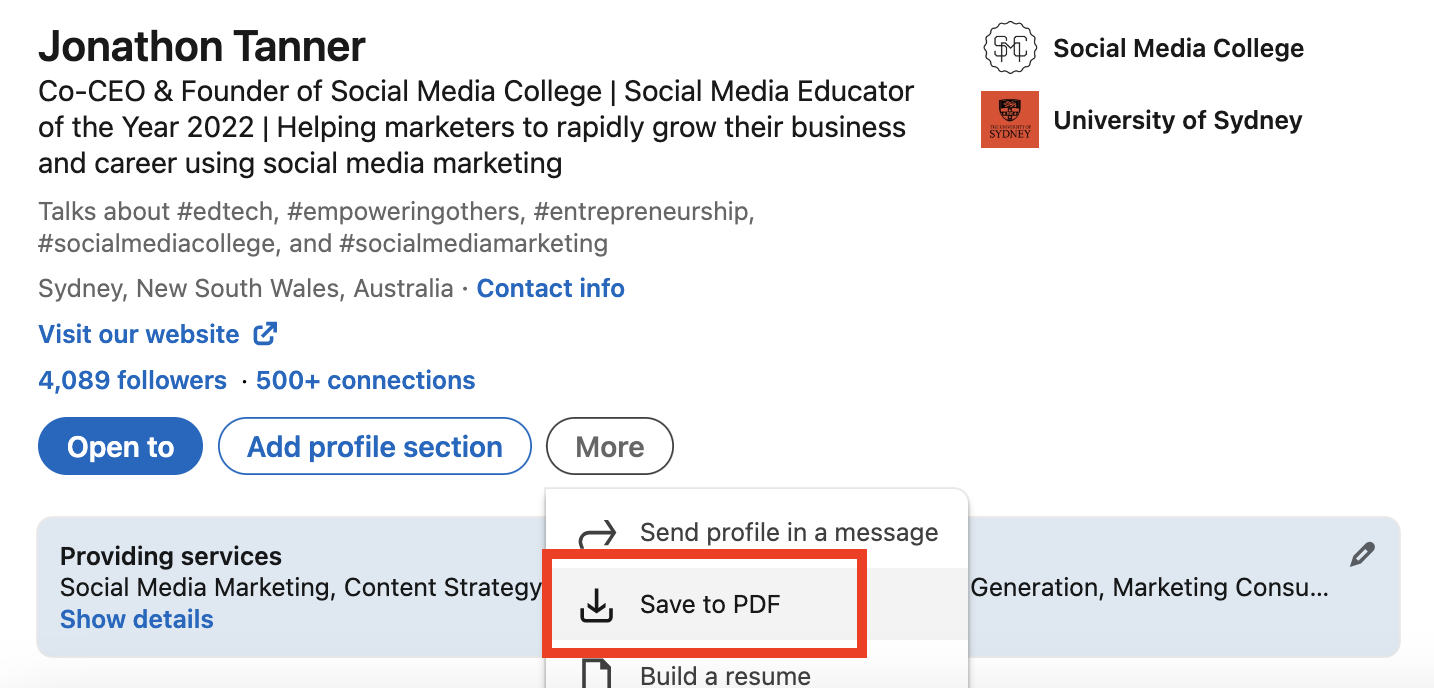Click the Save to PDF download icon
The width and height of the screenshot is (1434, 688).
[597, 604]
